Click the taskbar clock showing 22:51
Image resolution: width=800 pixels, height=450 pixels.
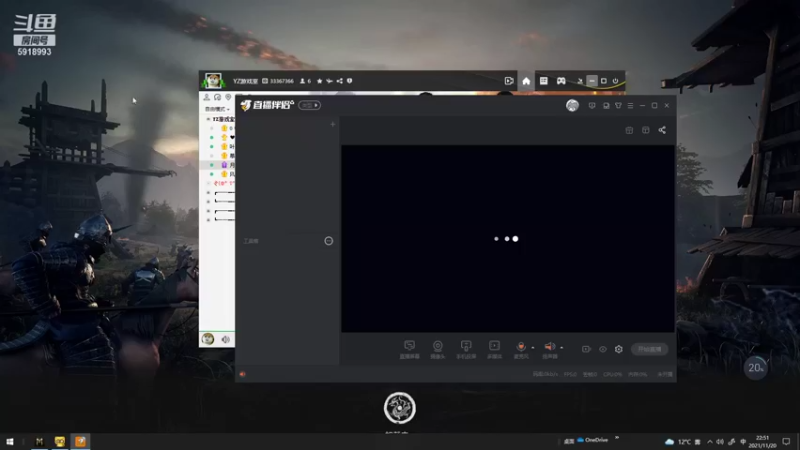(x=762, y=441)
